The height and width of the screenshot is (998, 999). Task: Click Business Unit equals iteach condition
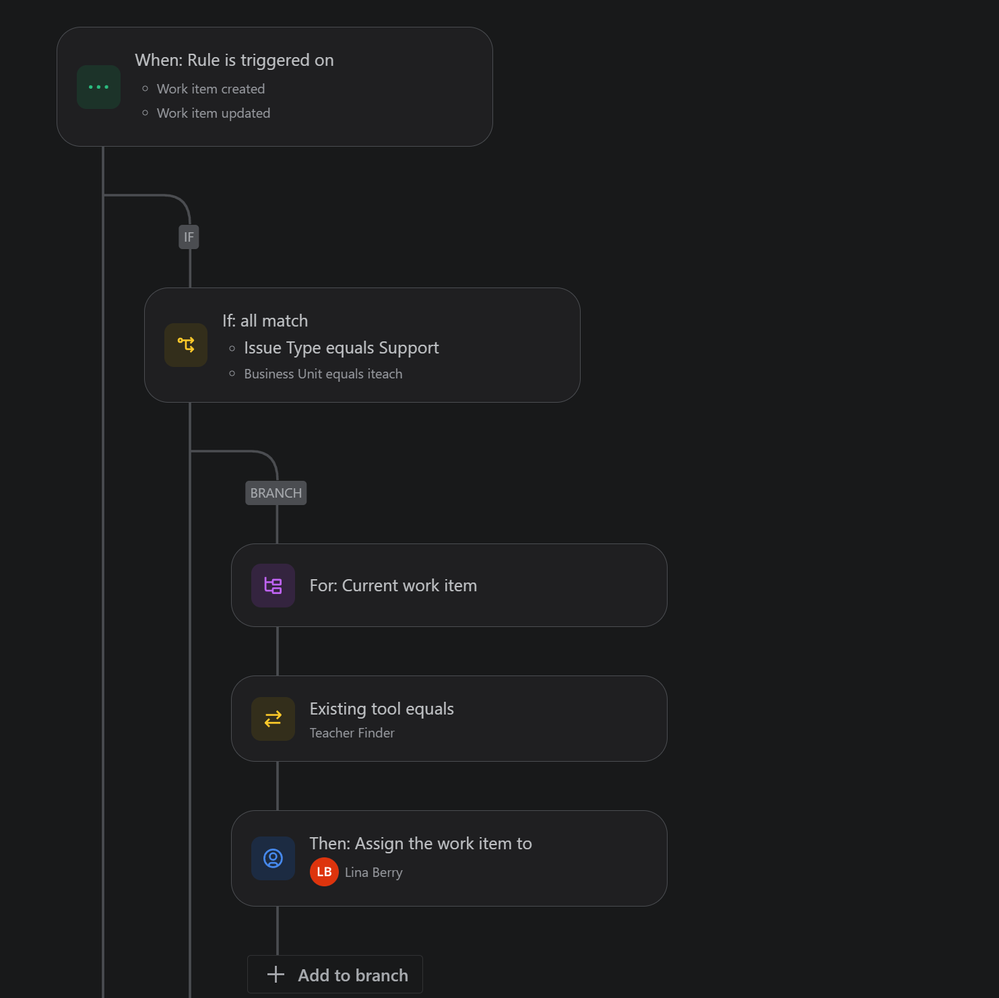323,374
